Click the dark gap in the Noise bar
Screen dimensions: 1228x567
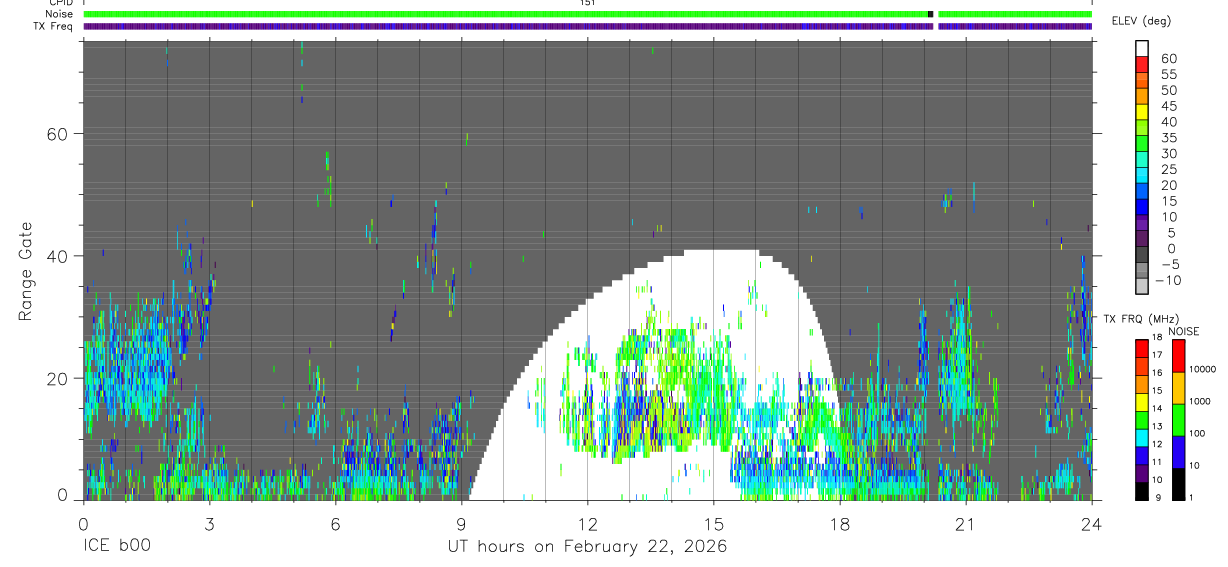click(932, 14)
